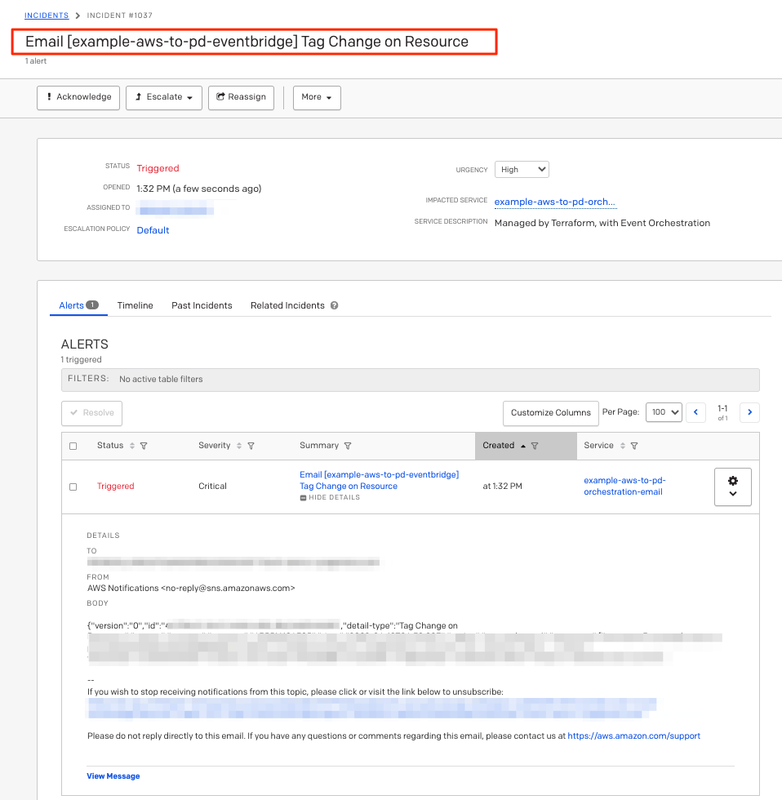The image size is (782, 800).
Task: Sort alerts by Service column
Action: (622, 446)
